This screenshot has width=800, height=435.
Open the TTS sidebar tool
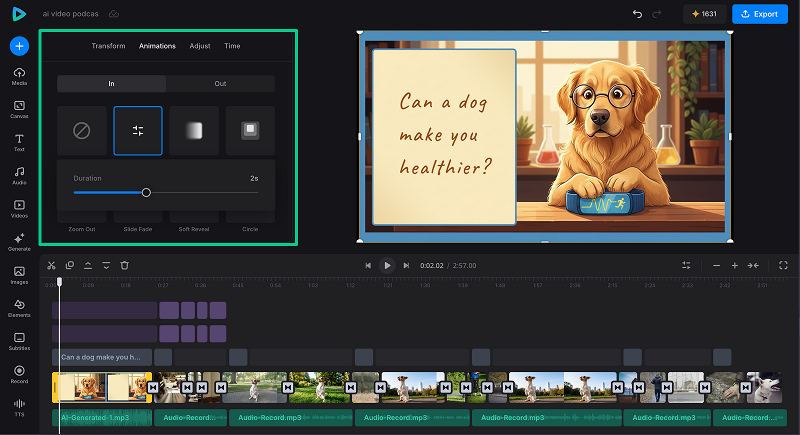(x=19, y=407)
